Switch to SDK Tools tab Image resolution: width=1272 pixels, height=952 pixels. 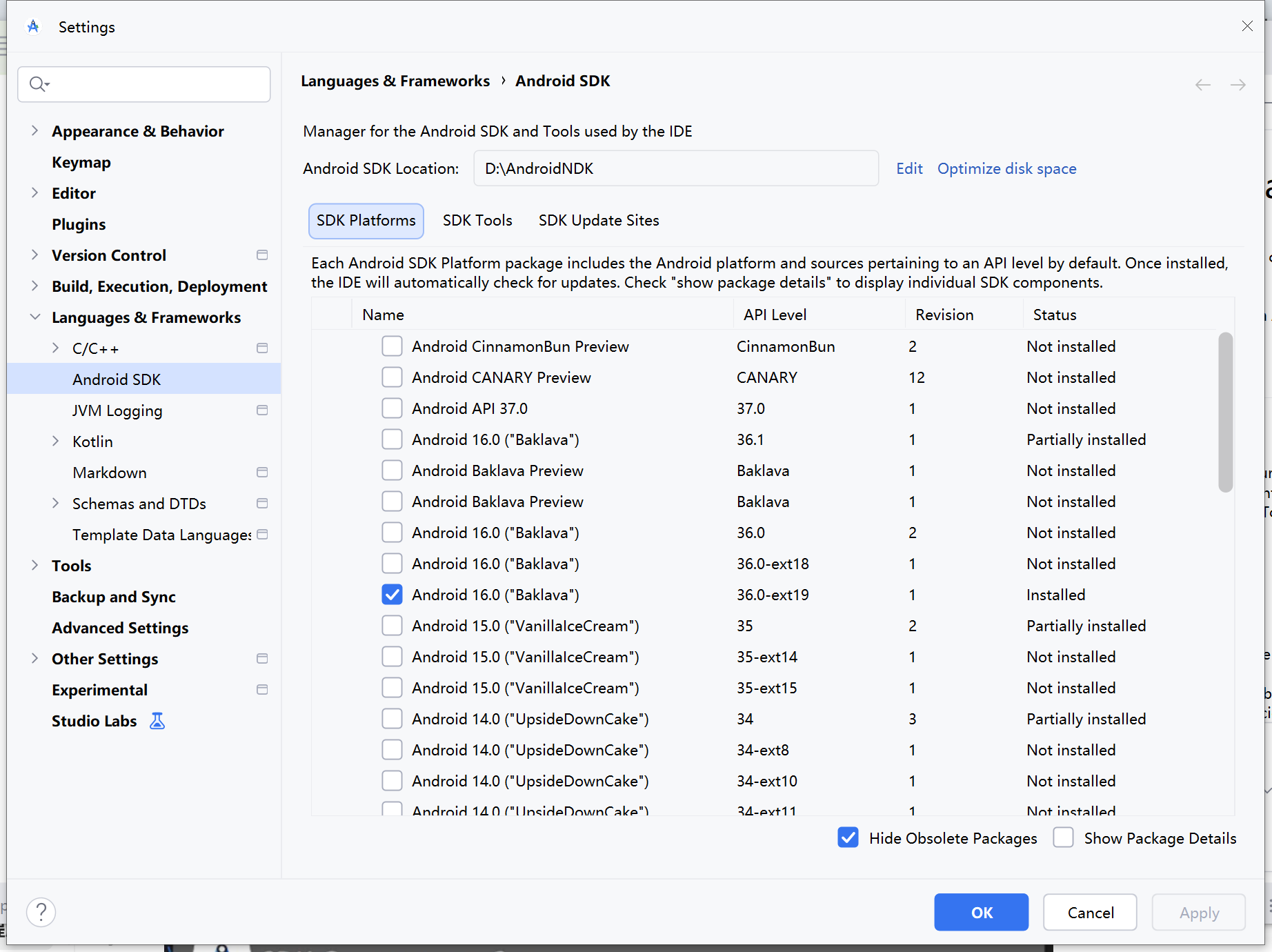coord(477,221)
